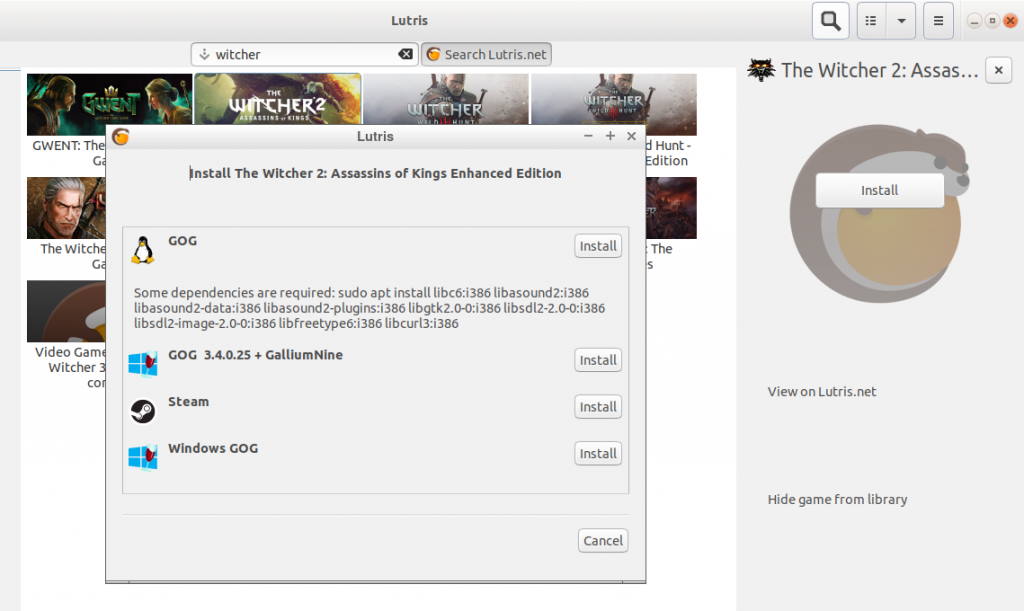Select the GWENT game banner

[x=110, y=104]
